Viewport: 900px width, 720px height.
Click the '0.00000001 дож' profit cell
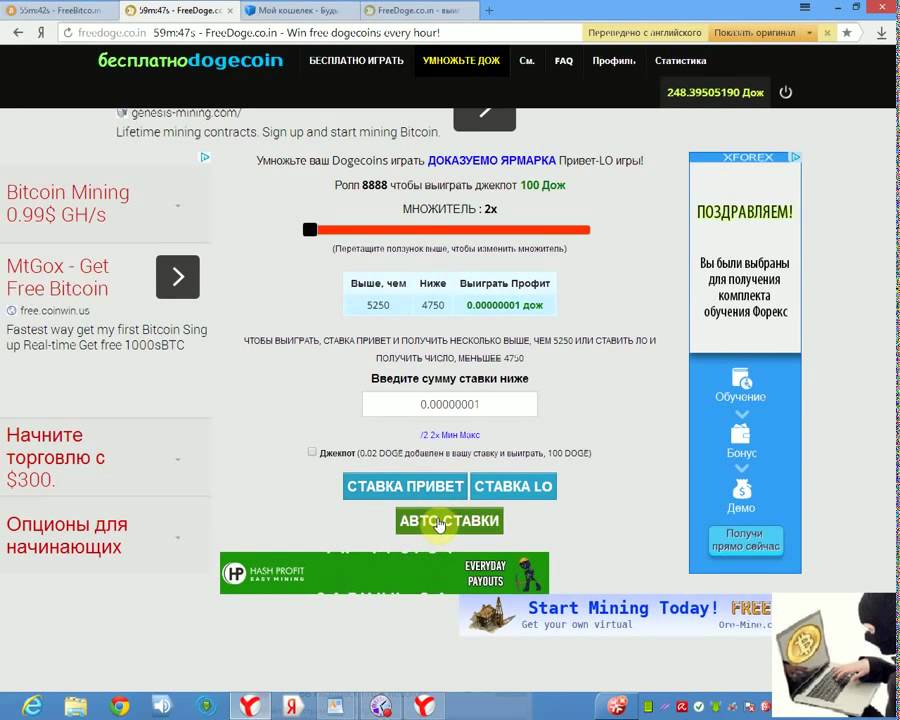tap(505, 305)
